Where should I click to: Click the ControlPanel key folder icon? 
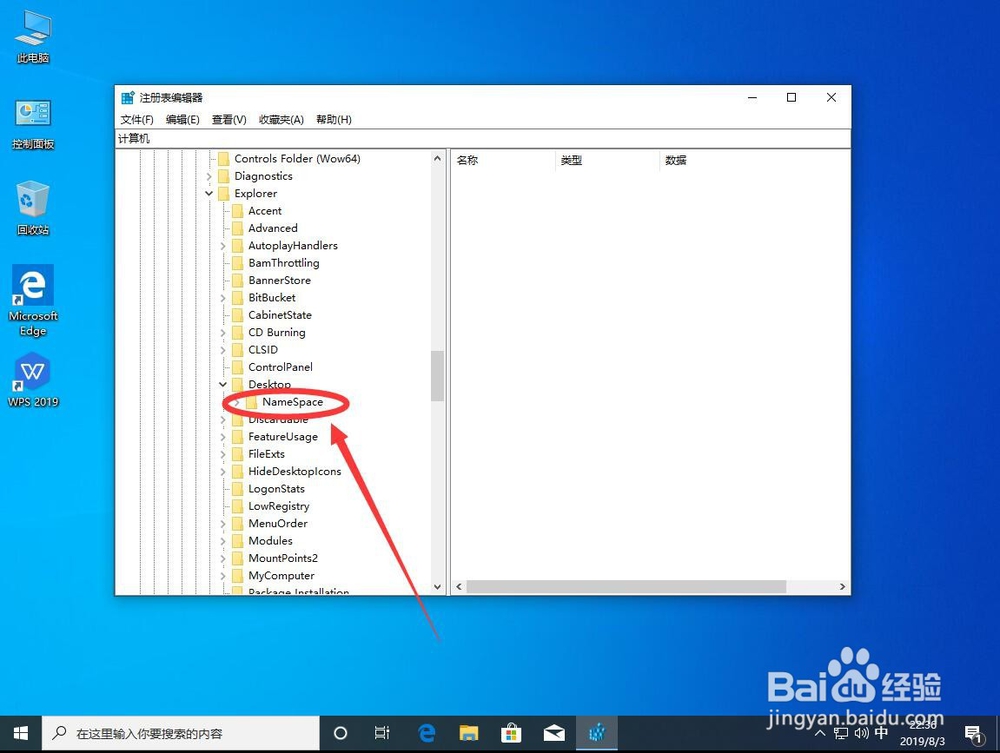237,367
